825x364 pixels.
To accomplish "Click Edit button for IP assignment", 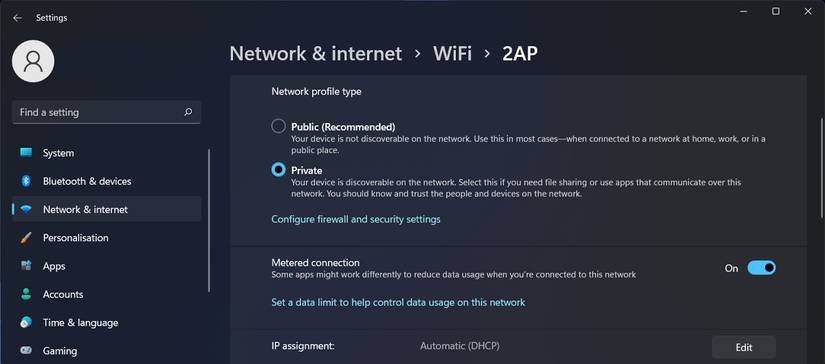I will (743, 347).
